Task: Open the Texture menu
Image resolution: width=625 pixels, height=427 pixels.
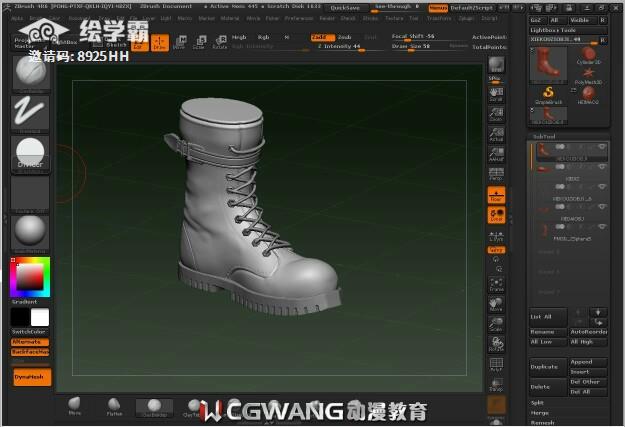Action: point(394,18)
